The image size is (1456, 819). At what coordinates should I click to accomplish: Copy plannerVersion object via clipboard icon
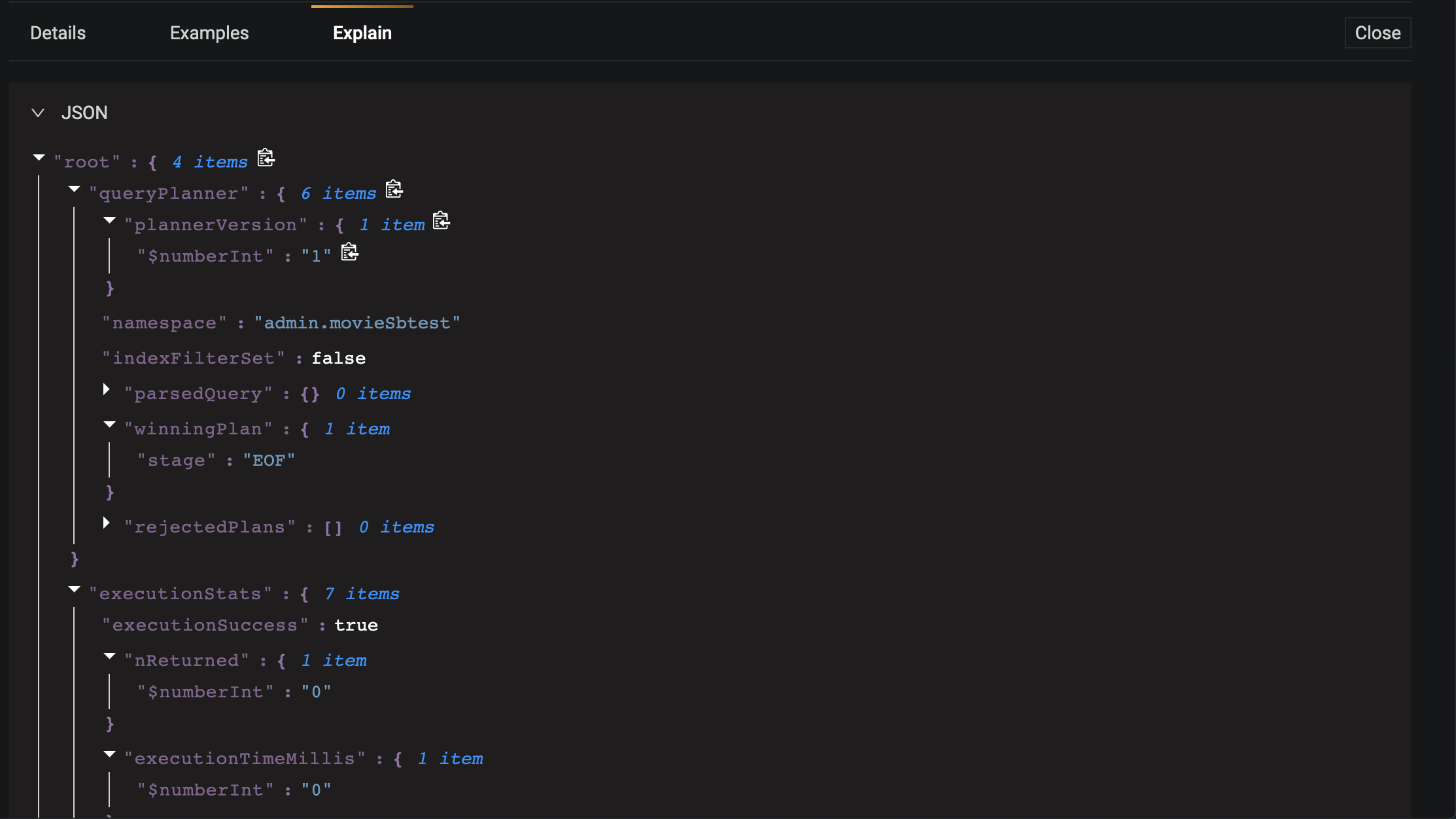[x=442, y=221]
